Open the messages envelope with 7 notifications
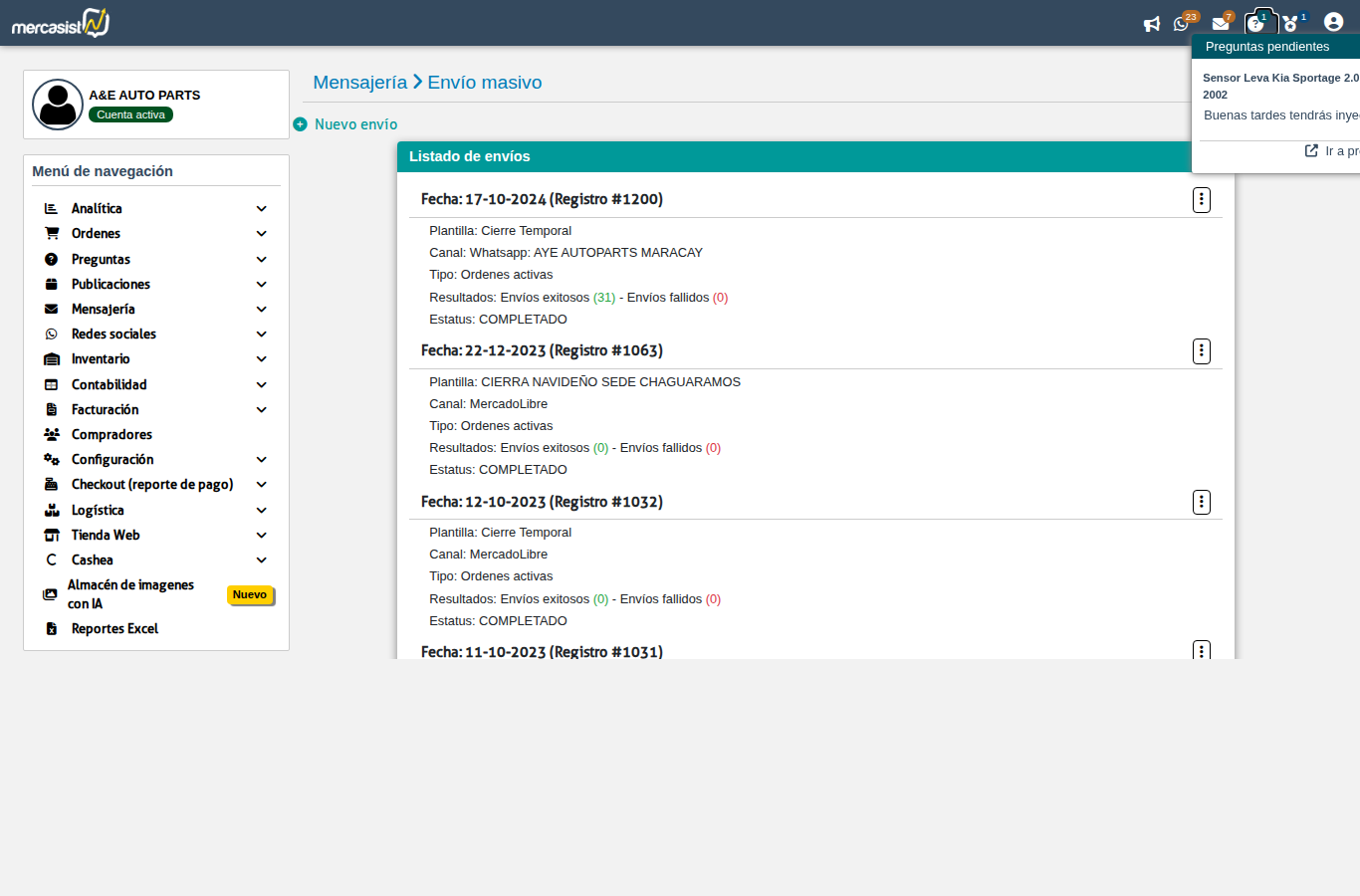This screenshot has width=1360, height=896. point(1223,24)
